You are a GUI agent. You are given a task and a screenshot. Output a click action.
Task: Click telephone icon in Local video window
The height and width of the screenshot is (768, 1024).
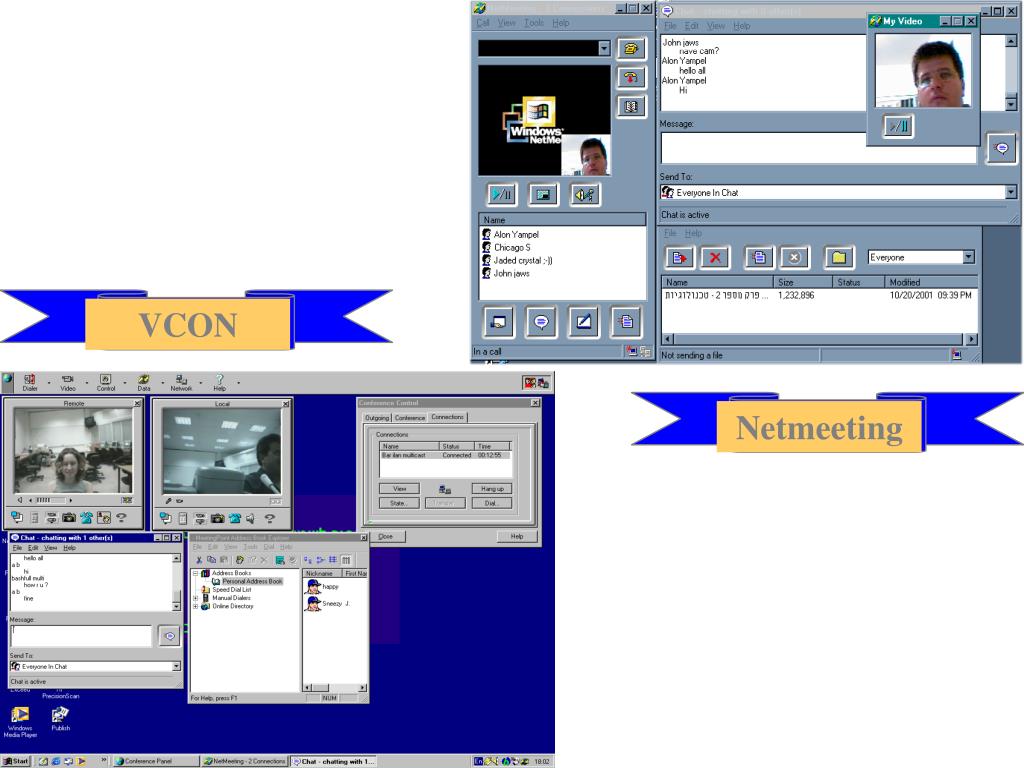pyautogui.click(x=234, y=519)
